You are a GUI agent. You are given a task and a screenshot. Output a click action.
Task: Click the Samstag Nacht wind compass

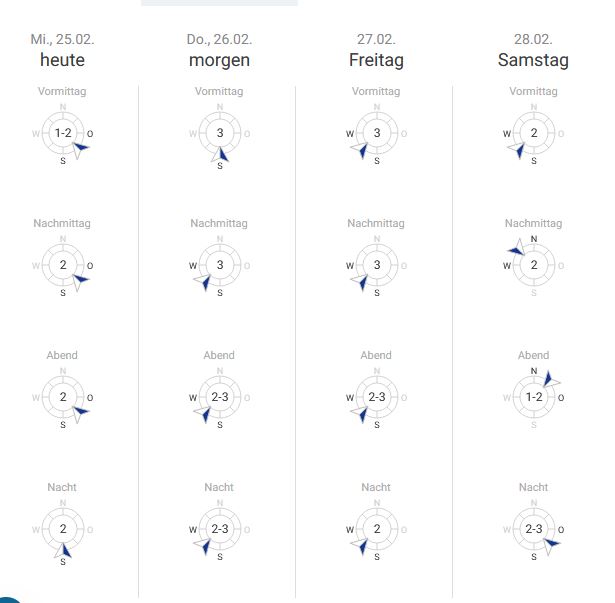point(534,529)
